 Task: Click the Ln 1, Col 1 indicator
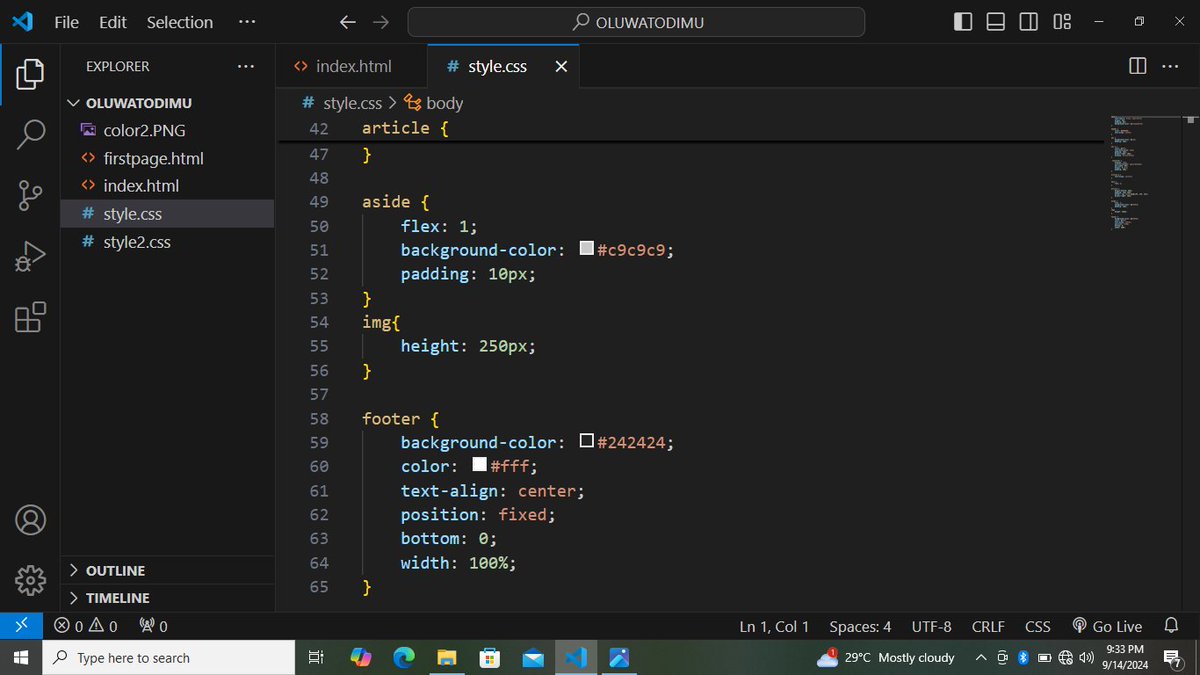(775, 627)
